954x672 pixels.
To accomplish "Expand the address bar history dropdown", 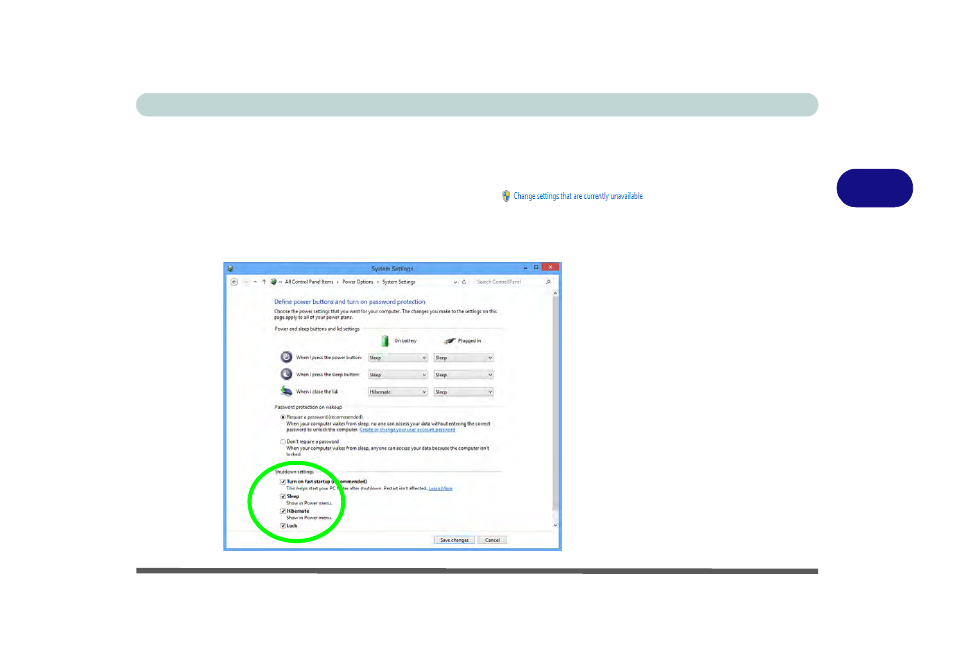I will pyautogui.click(x=455, y=282).
